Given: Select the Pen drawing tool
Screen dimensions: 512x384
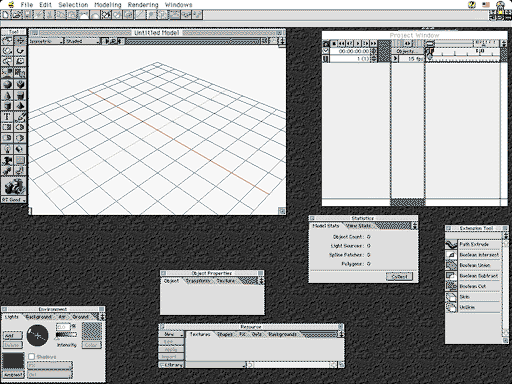Looking at the screenshot, I should point(20,117).
